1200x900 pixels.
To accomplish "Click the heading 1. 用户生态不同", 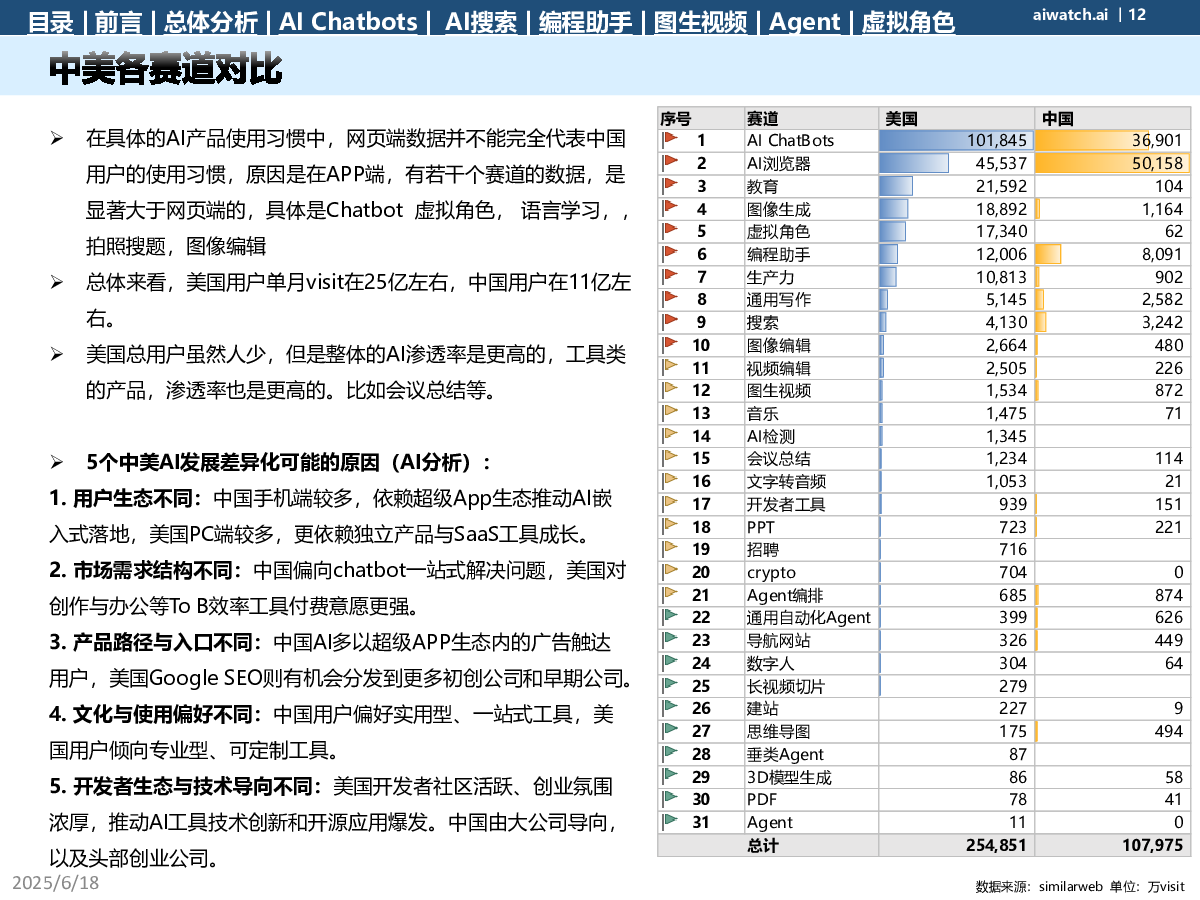I will point(126,498).
